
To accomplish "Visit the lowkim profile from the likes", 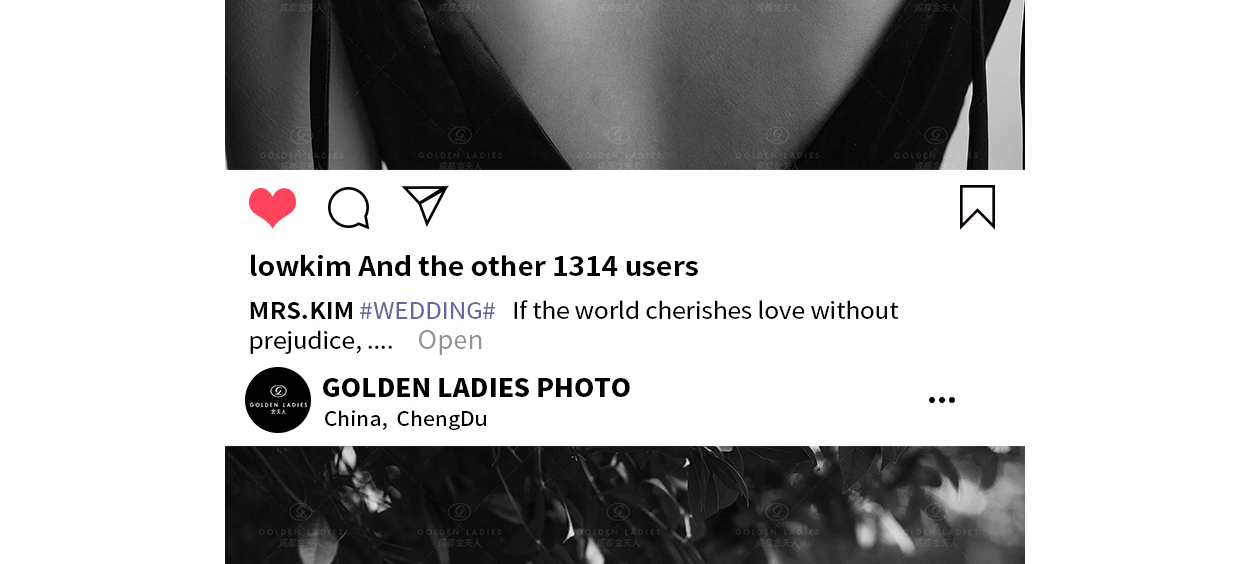I will point(300,266).
